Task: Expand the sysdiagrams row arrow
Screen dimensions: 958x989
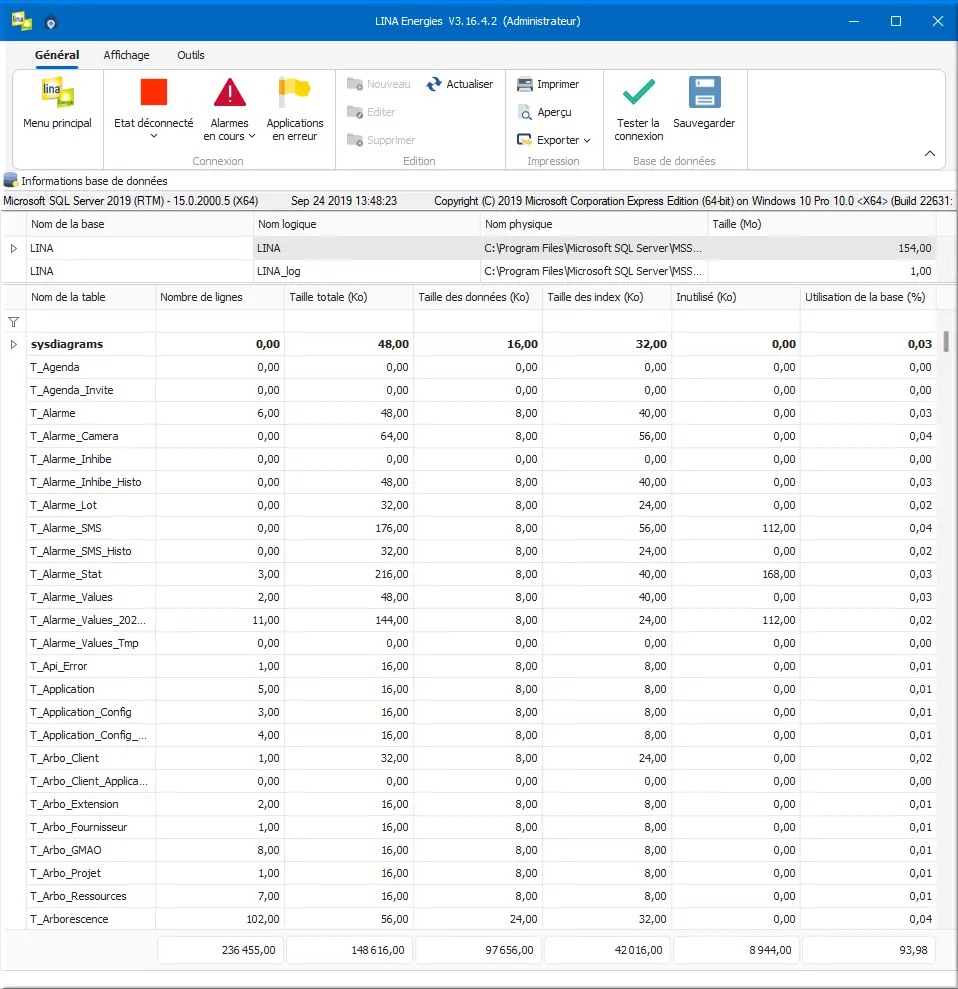Action: pos(13,344)
